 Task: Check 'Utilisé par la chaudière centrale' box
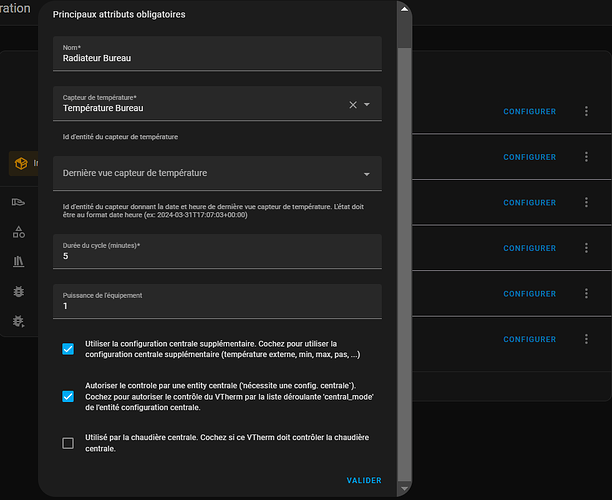68,443
